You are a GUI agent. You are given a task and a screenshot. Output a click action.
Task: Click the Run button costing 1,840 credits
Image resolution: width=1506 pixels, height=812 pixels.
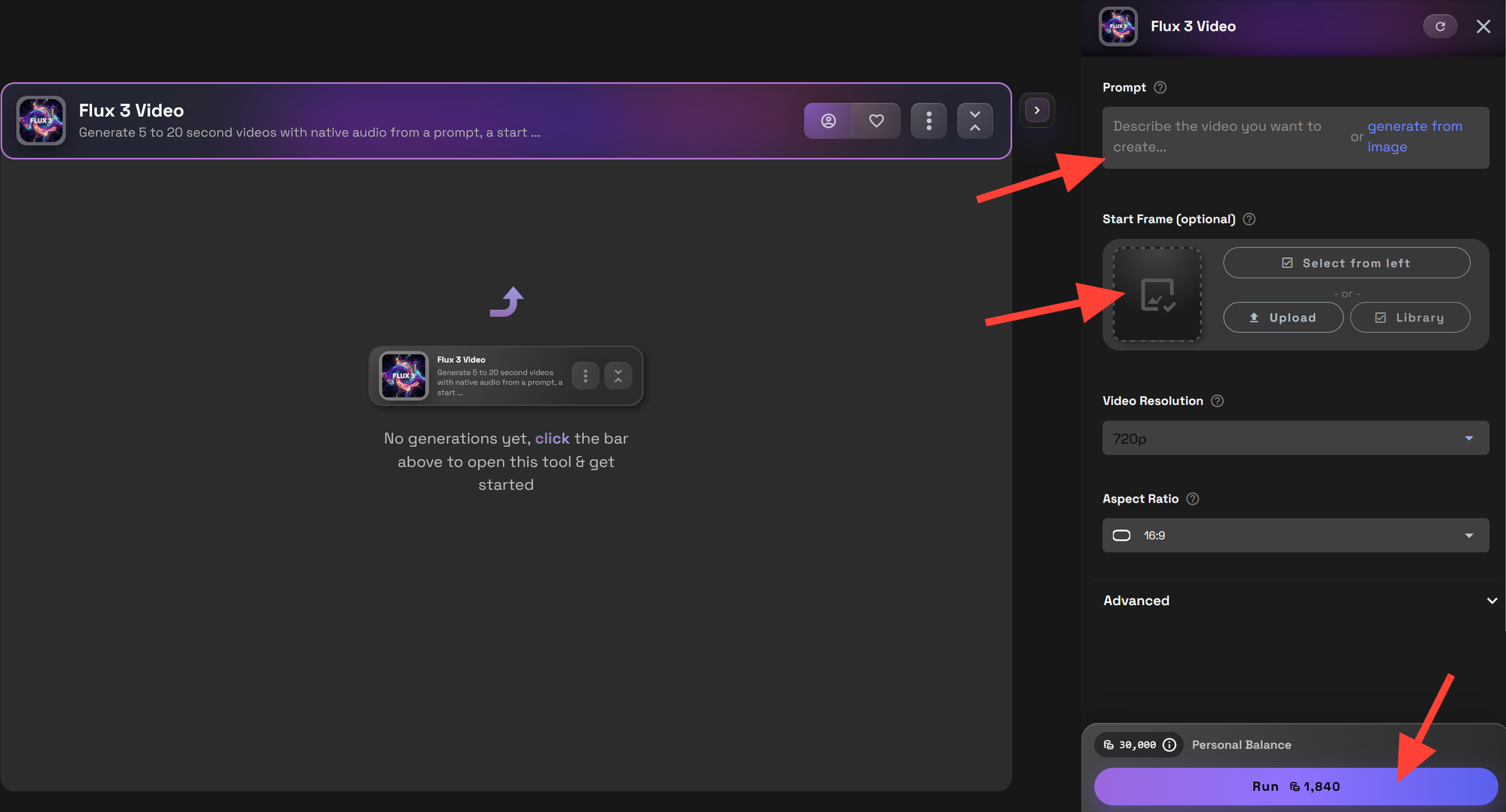[1296, 786]
